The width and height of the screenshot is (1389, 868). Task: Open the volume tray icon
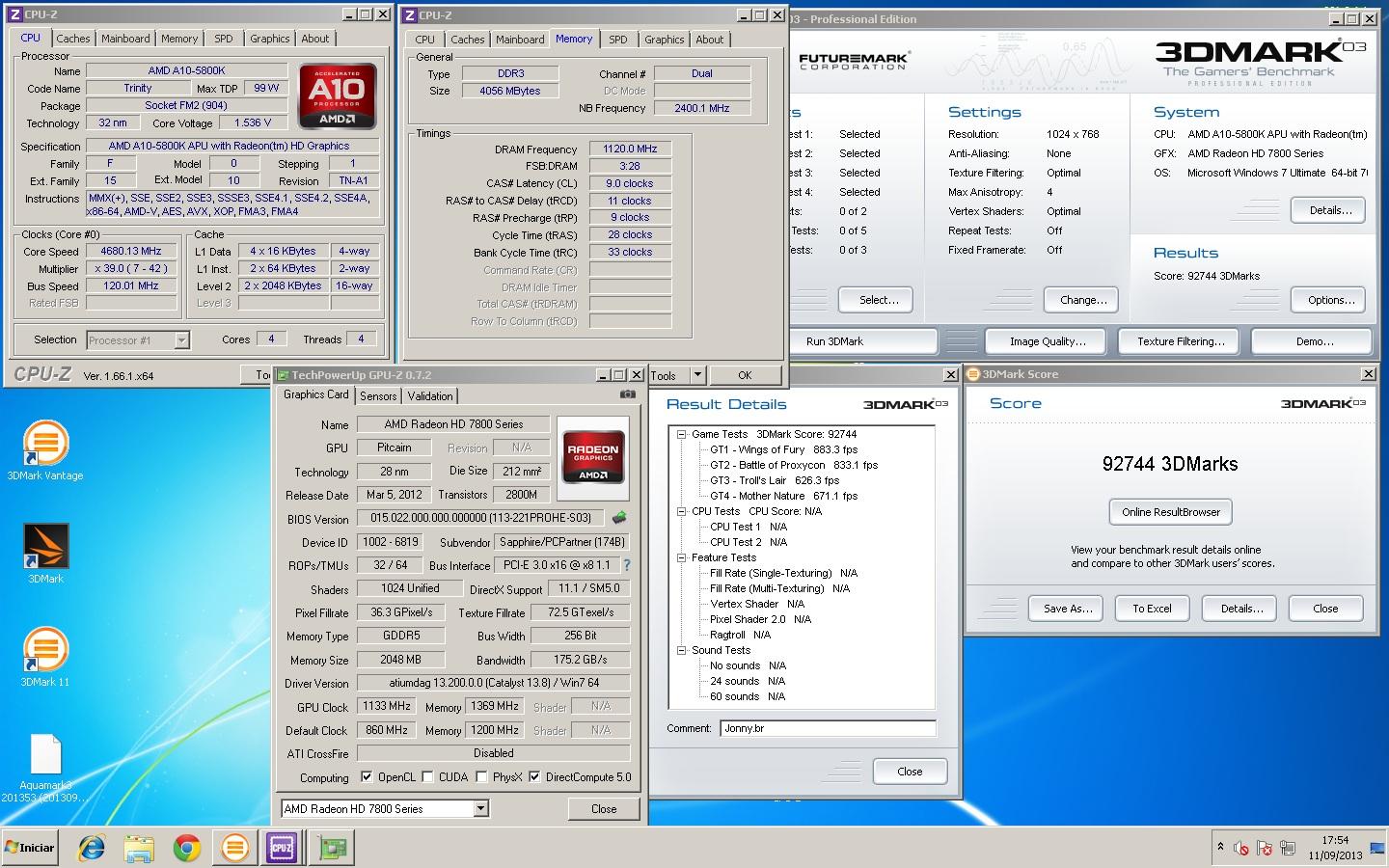tap(1241, 849)
